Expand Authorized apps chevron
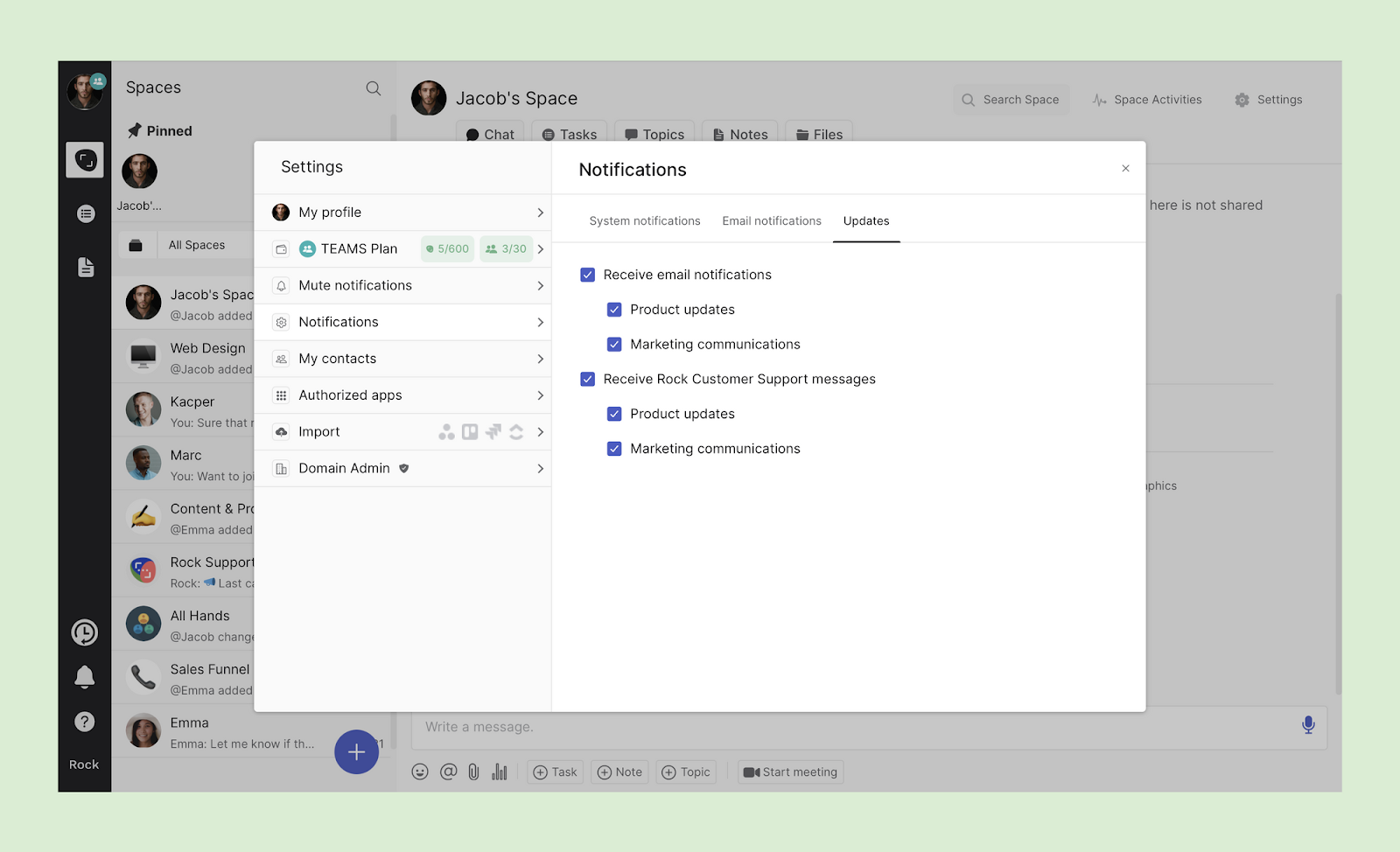Viewport: 1400px width, 852px height. pyautogui.click(x=540, y=395)
